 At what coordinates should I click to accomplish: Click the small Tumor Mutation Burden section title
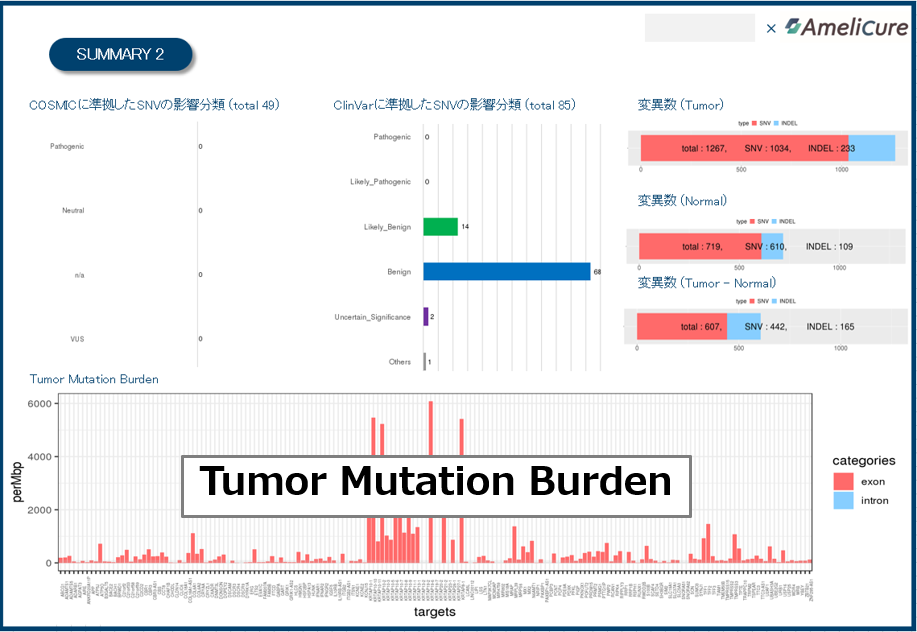pos(94,379)
